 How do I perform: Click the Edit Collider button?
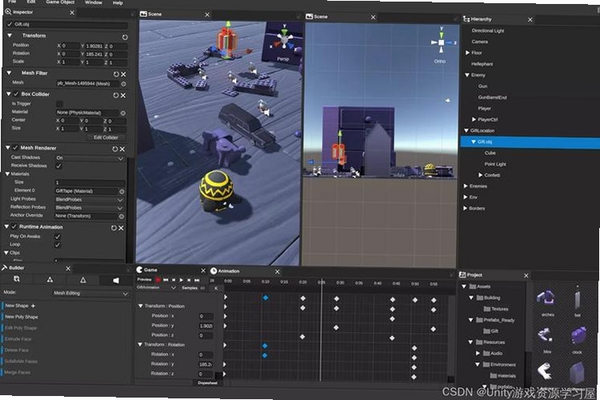[106, 137]
